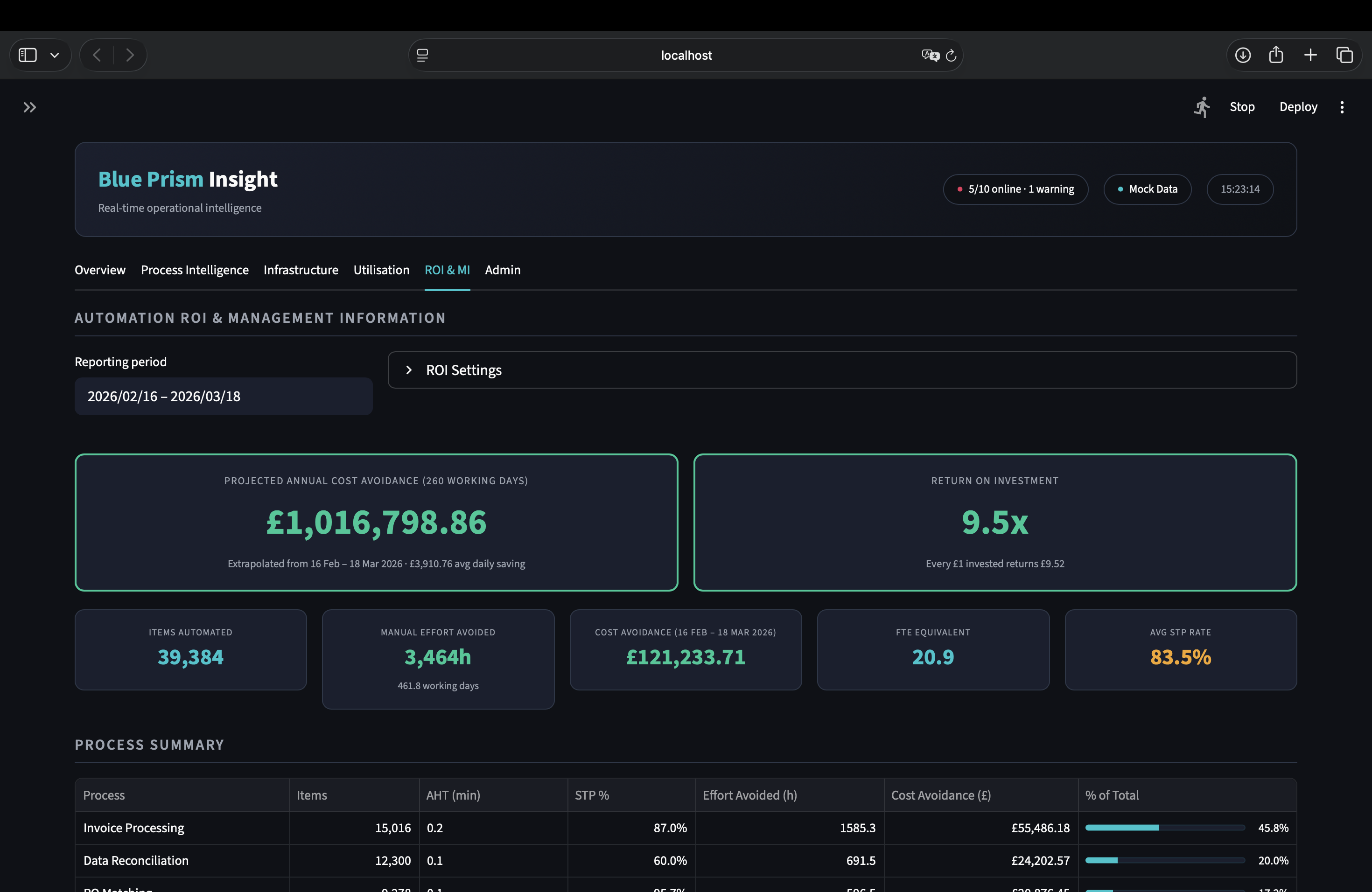The height and width of the screenshot is (892, 1372).
Task: Open the Admin tab
Action: (502, 270)
